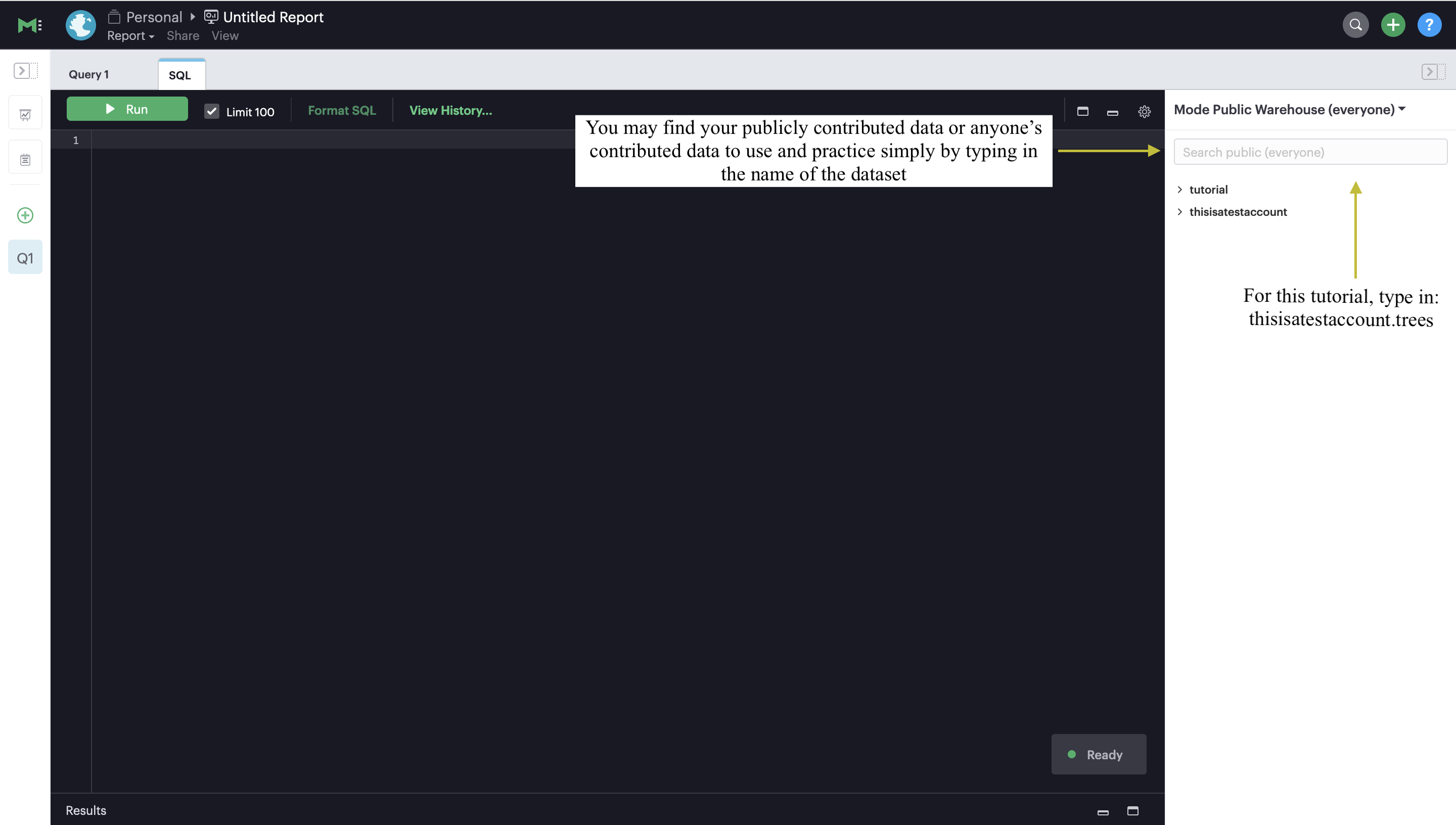This screenshot has height=825, width=1456.
Task: Click the Untitled Report title
Action: [x=273, y=17]
